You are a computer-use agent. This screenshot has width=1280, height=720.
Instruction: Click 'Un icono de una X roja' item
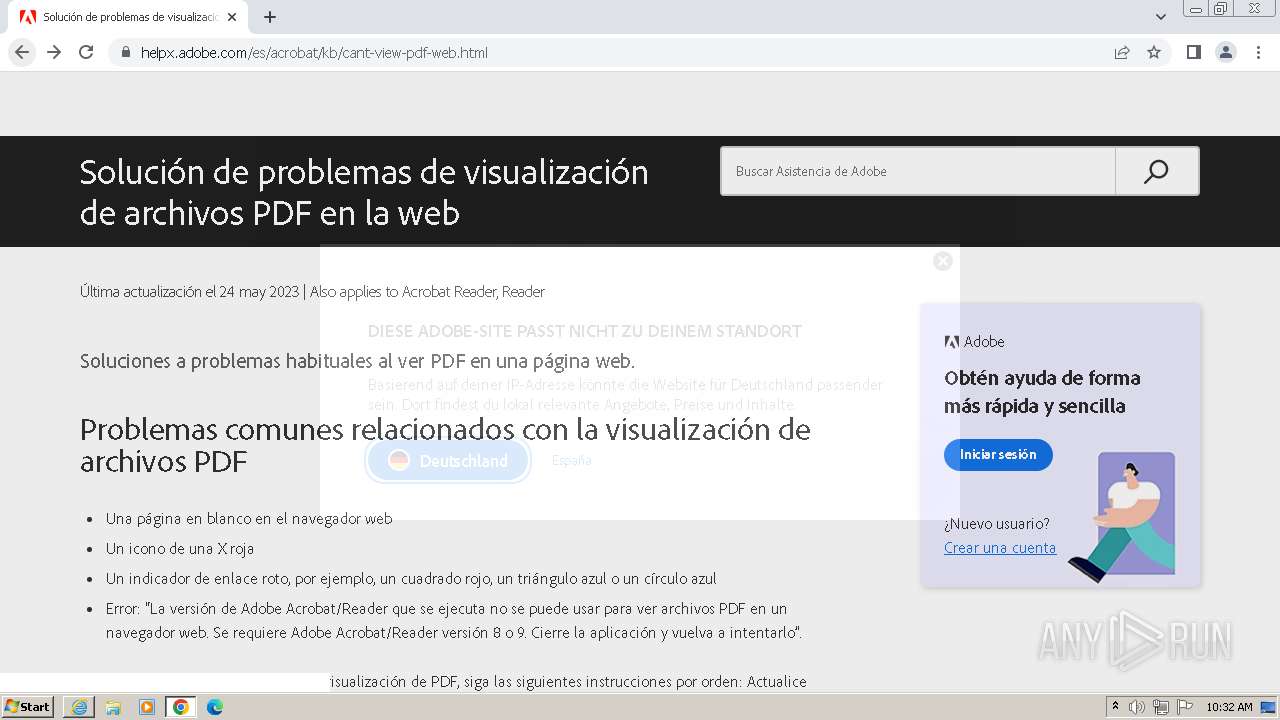pos(180,548)
